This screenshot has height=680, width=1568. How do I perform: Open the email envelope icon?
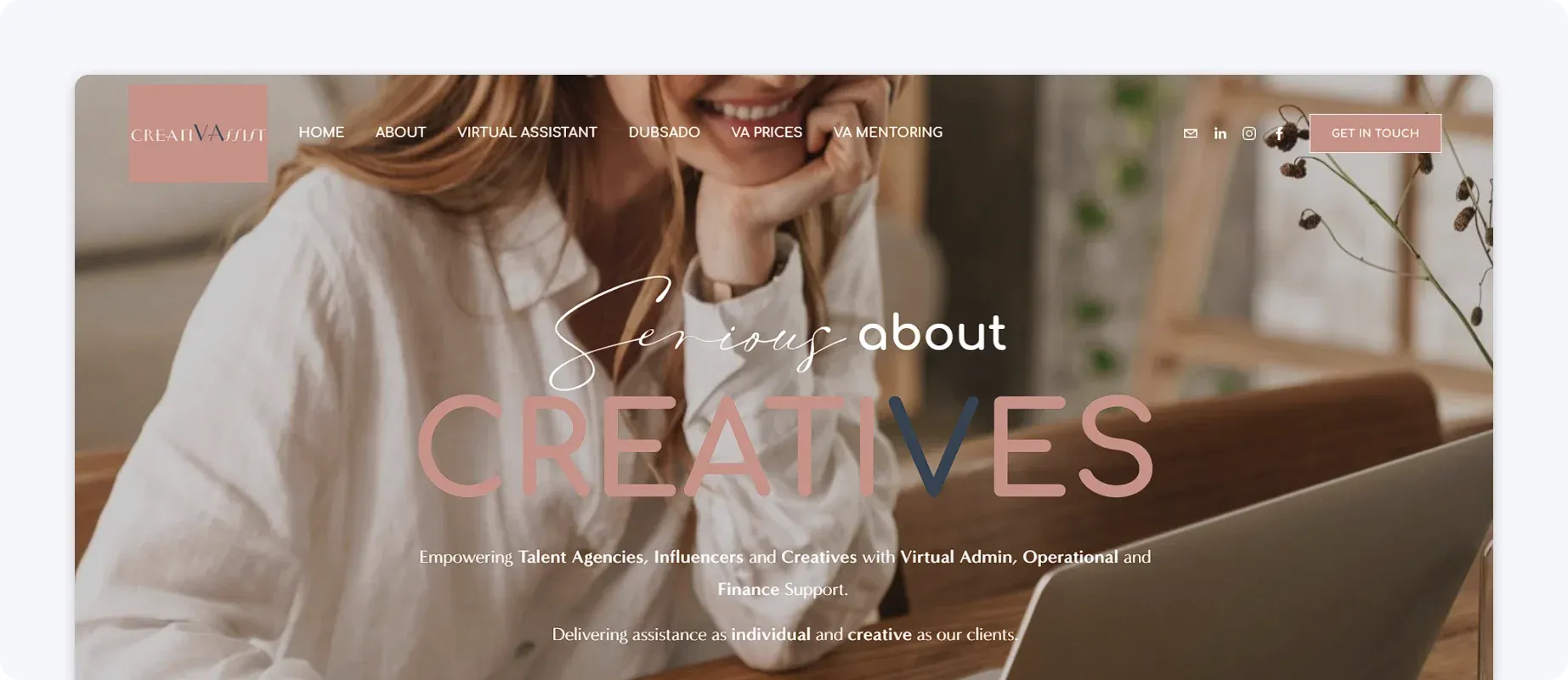(1190, 133)
